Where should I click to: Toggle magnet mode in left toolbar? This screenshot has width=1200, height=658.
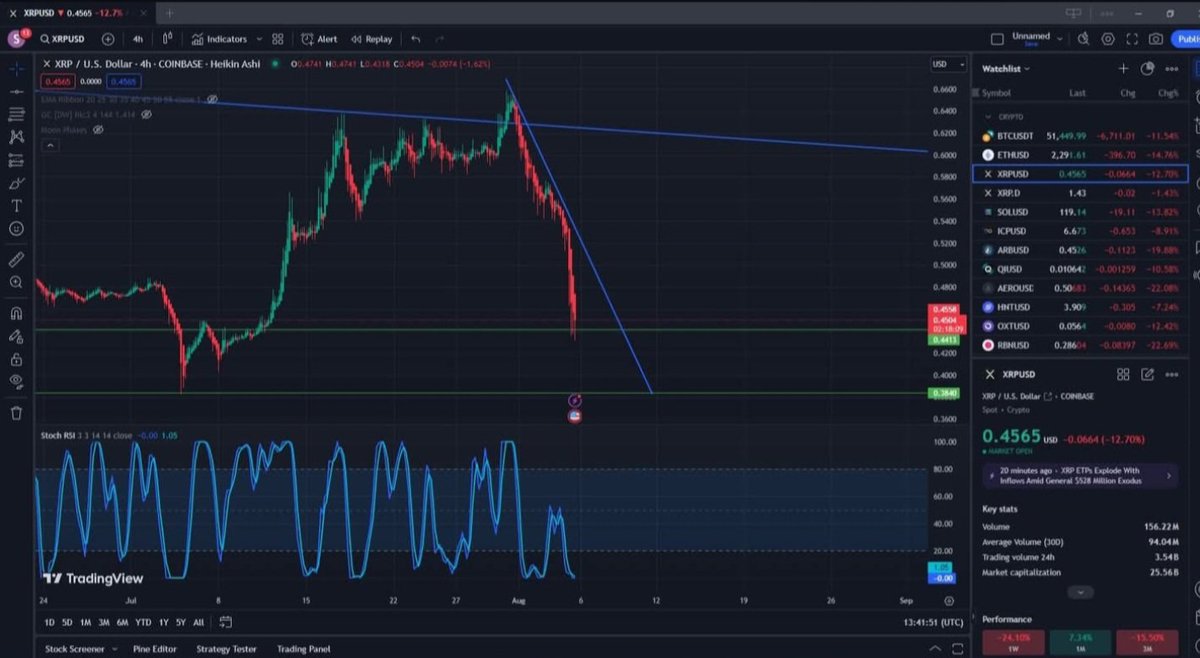16,313
